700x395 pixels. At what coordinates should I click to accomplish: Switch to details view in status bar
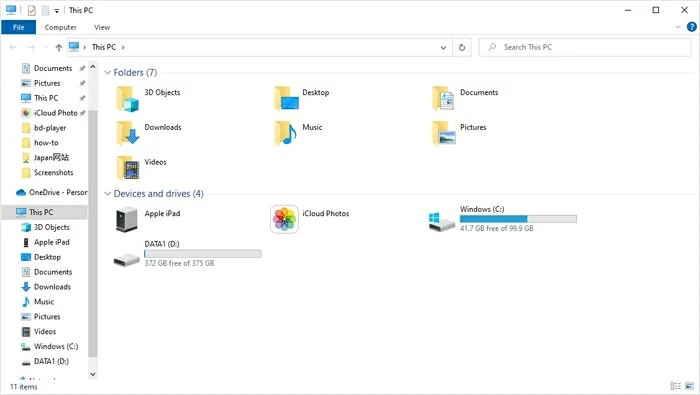pyautogui.click(x=675, y=386)
